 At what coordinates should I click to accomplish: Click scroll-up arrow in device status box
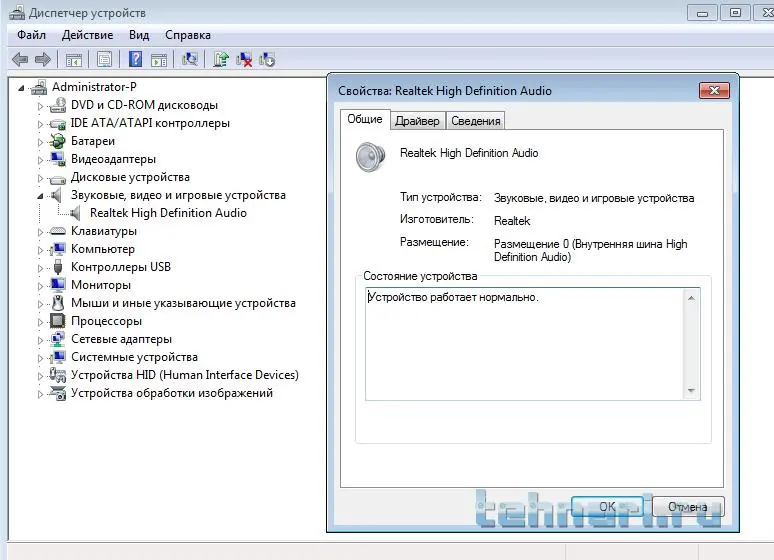pos(691,298)
